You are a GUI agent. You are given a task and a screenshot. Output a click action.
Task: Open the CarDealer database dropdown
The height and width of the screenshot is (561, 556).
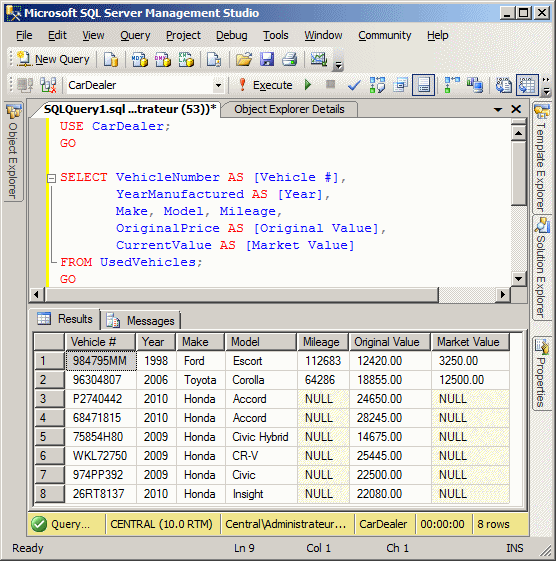218,86
